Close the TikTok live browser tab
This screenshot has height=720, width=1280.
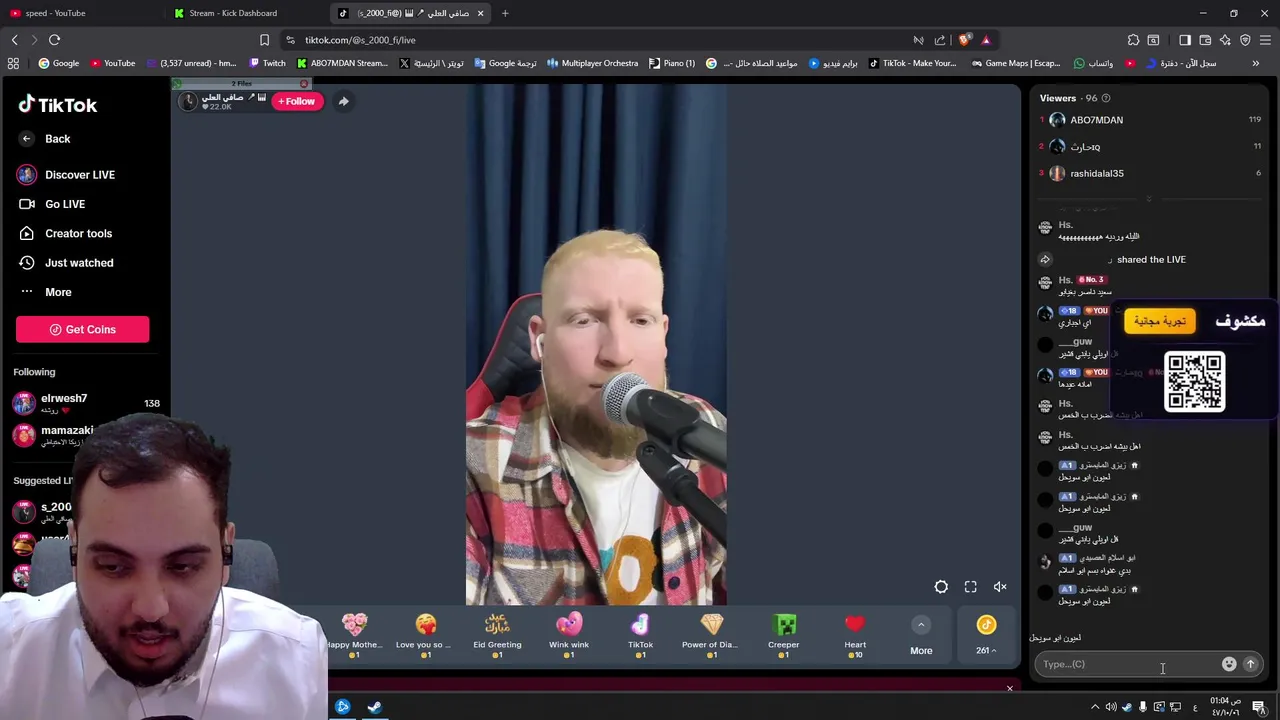480,13
